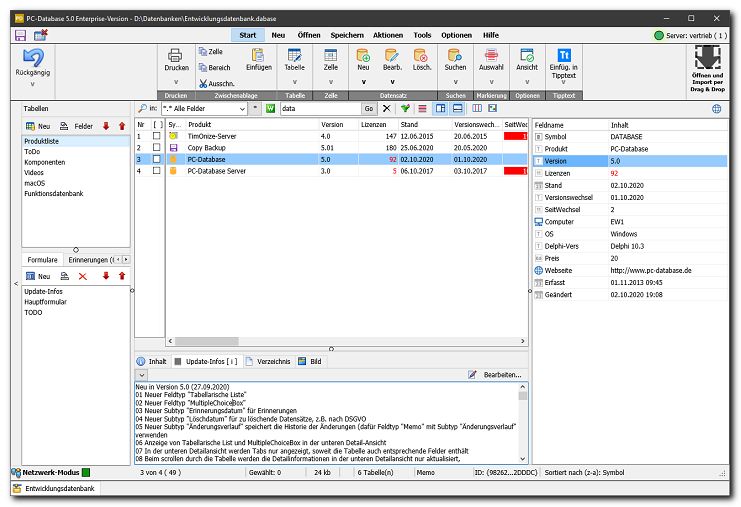
Task: Click the green filter funnel icon
Action: (405, 108)
